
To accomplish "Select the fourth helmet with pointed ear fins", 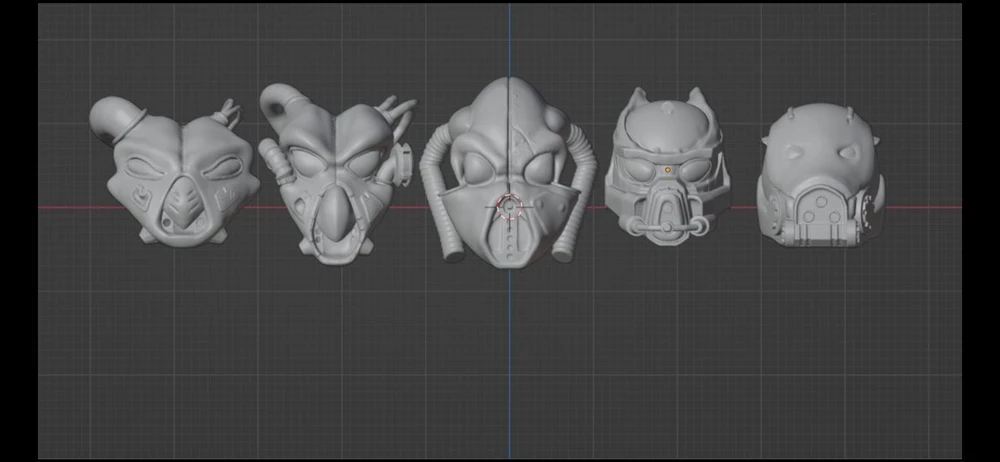I will pos(668,168).
